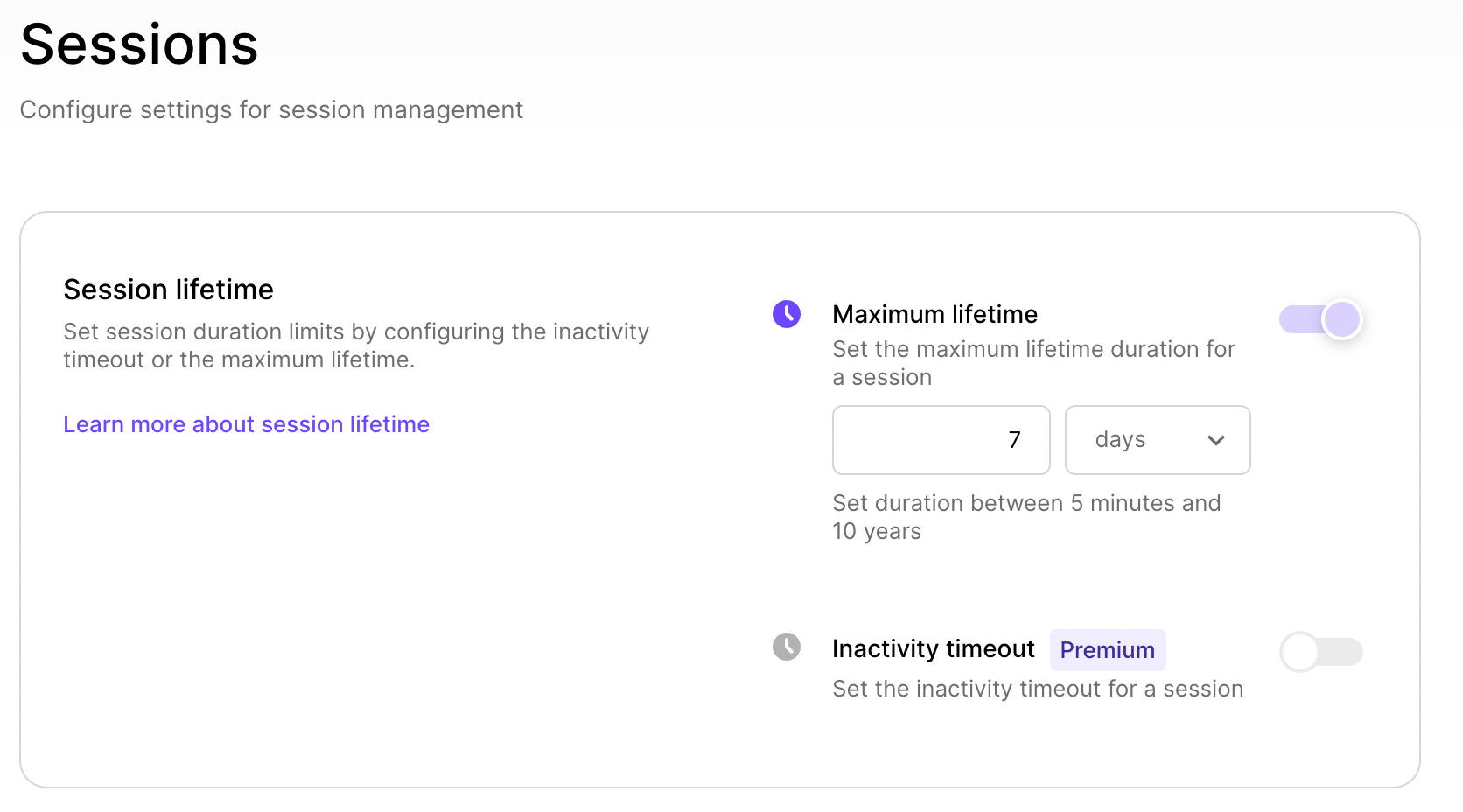Click the 'Maximum lifetime' label
This screenshot has width=1463, height=812.
[x=934, y=314]
